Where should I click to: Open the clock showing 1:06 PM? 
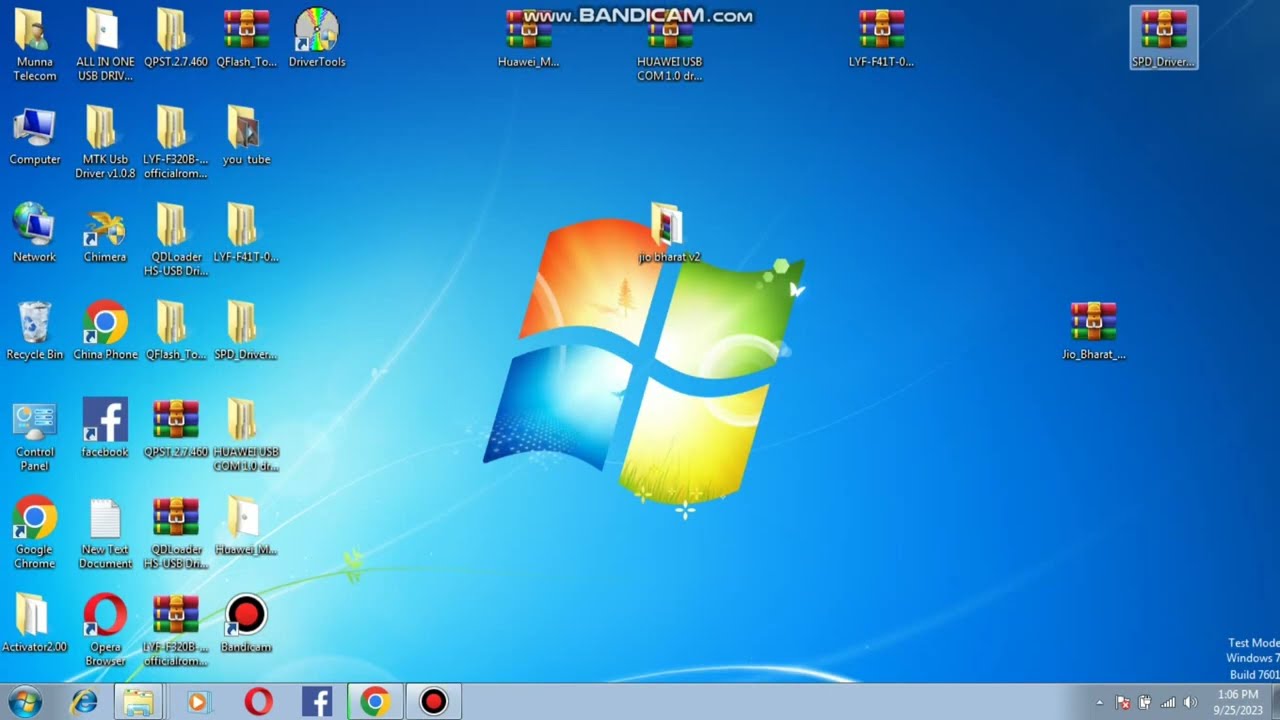(x=1238, y=702)
